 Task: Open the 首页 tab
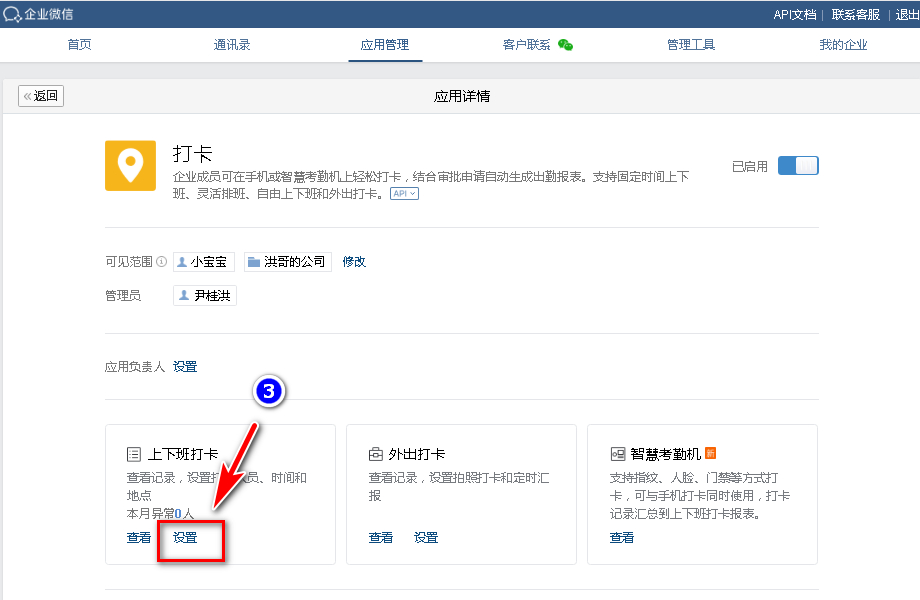pos(79,45)
